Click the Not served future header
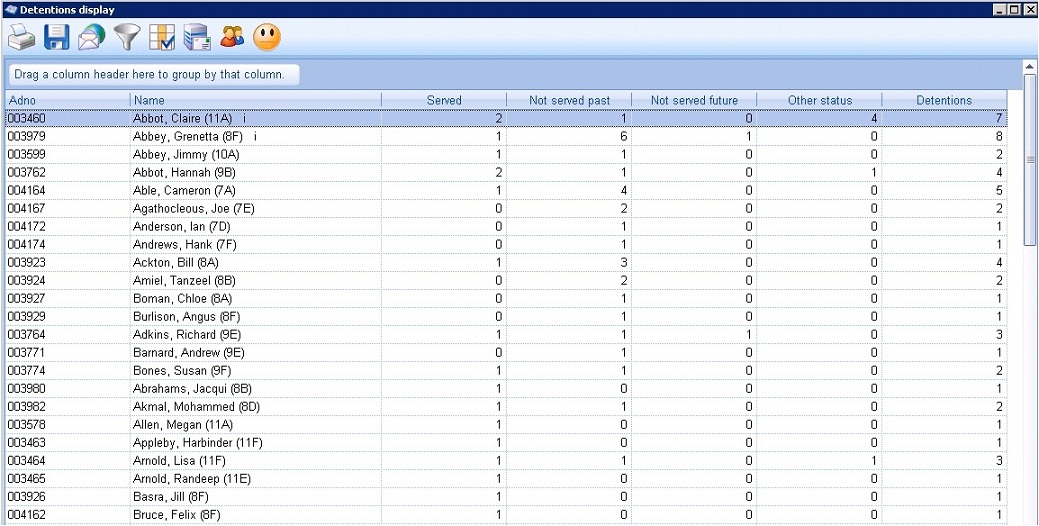This screenshot has height=526, width=1039. [694, 100]
